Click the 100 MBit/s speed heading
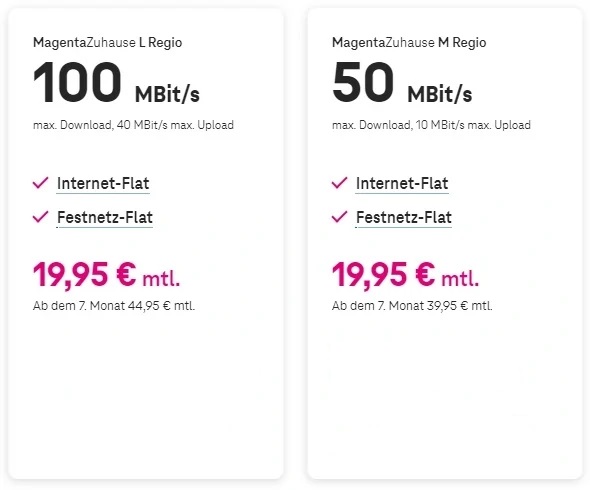Screen dimensions: 590x490 (x=116, y=82)
